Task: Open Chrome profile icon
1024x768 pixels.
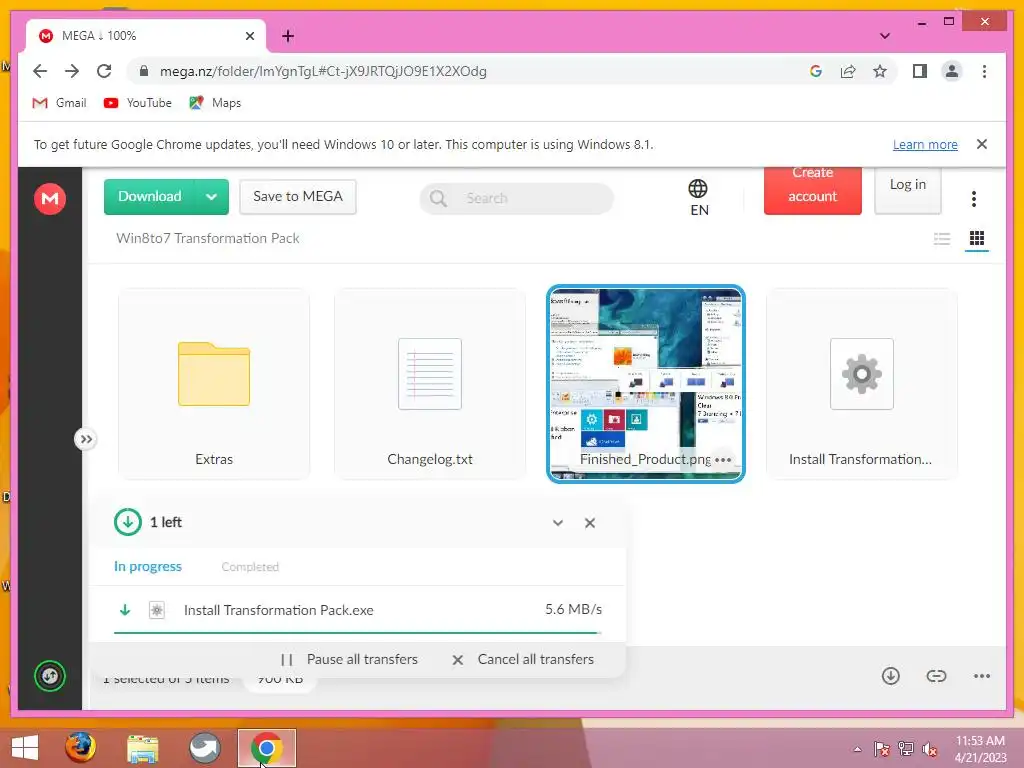Action: point(952,71)
